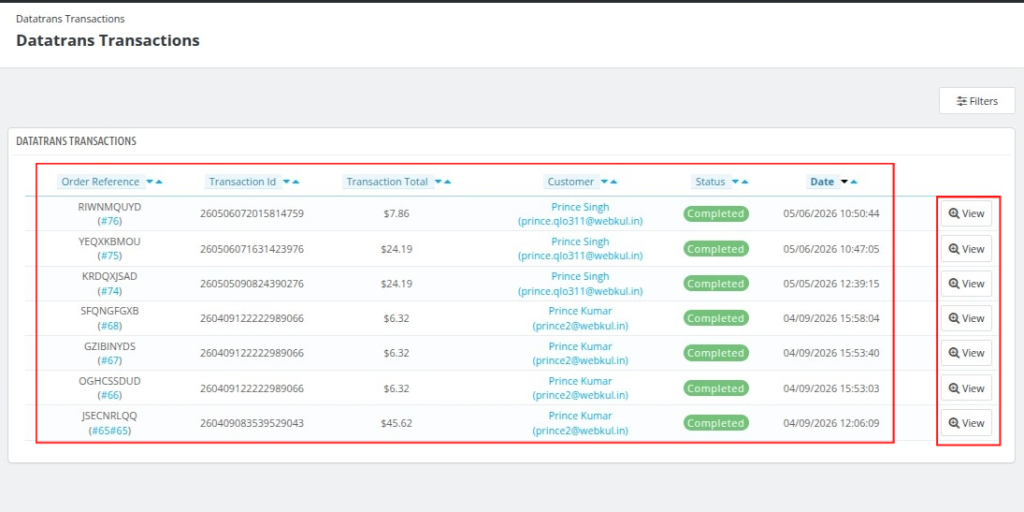View transaction for order SFQNGFGXB
The width and height of the screenshot is (1024, 512).
[966, 318]
